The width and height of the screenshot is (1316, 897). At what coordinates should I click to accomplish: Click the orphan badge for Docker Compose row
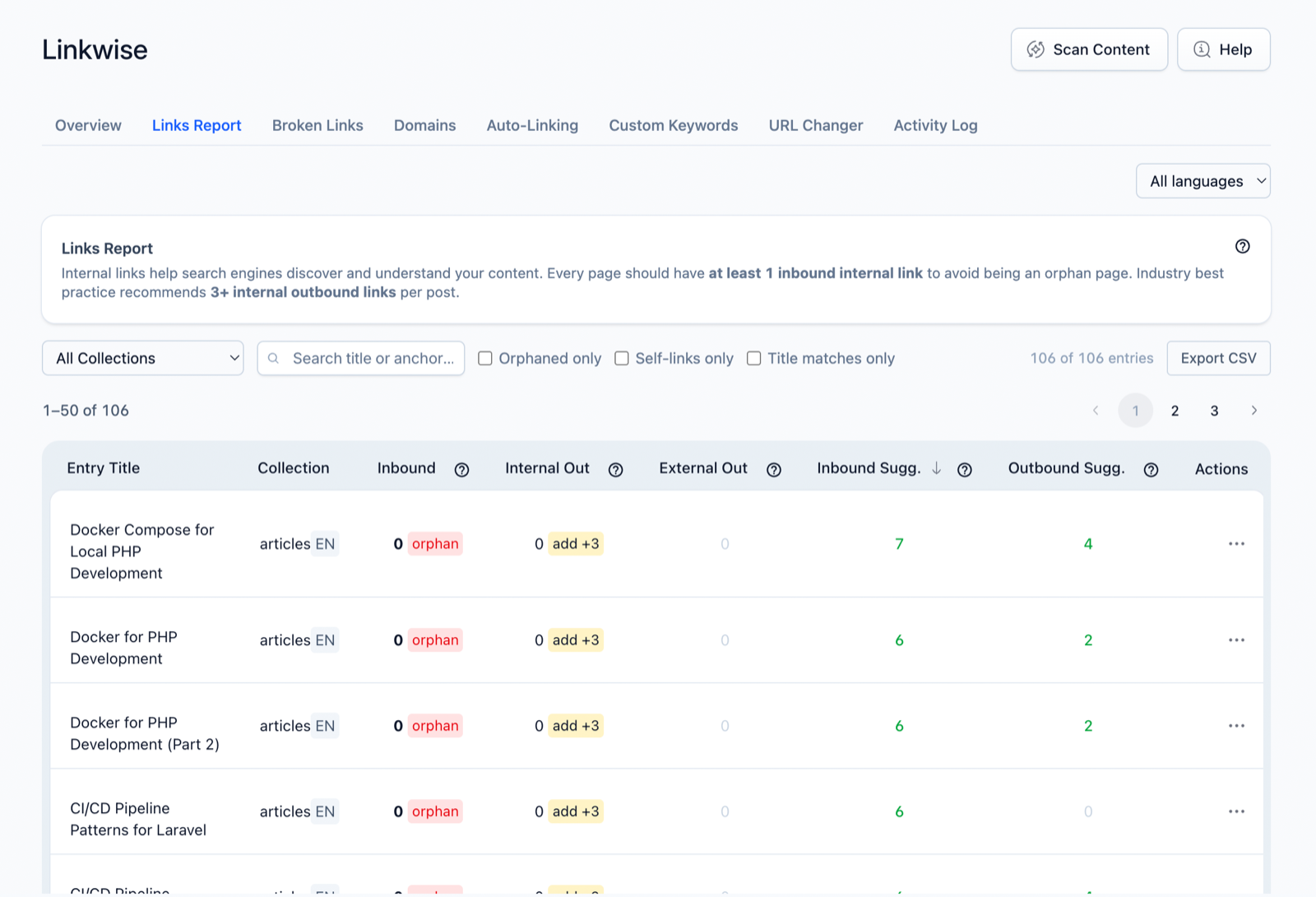[x=435, y=544]
